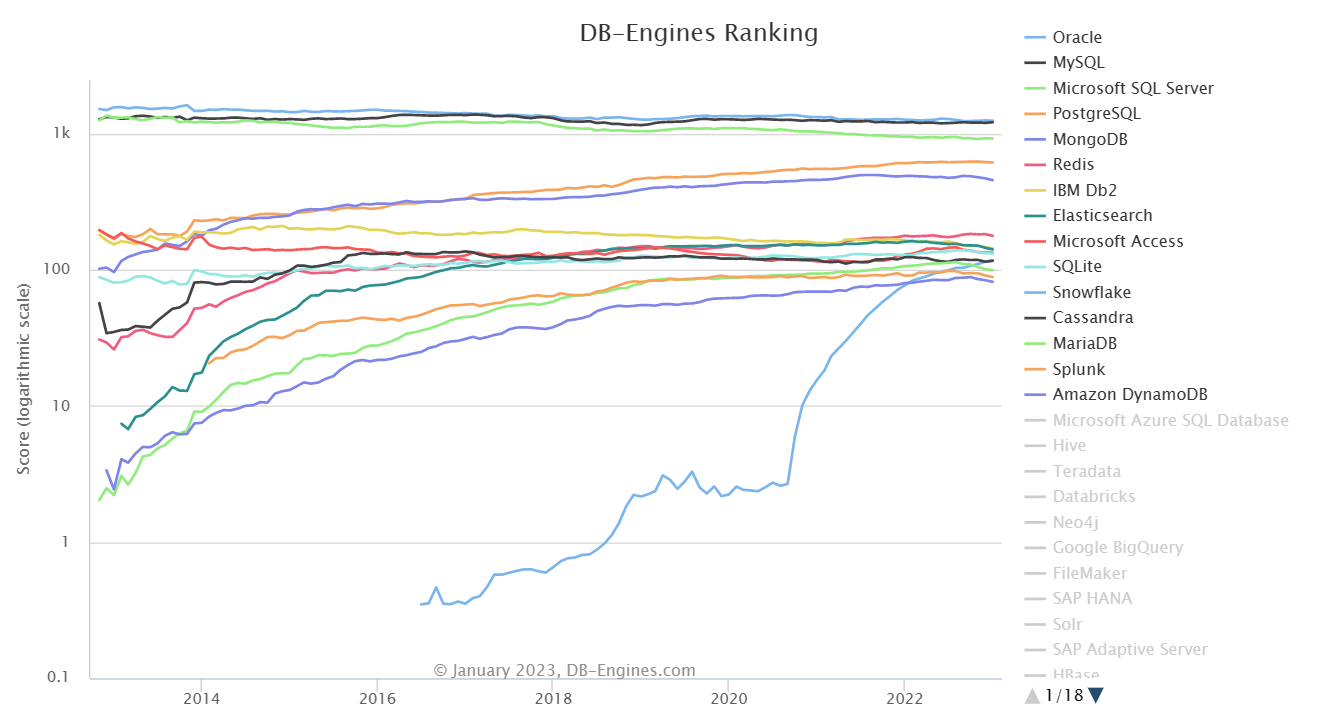1328x726 pixels.
Task: Hide the Elasticsearch series
Action: point(1089,216)
